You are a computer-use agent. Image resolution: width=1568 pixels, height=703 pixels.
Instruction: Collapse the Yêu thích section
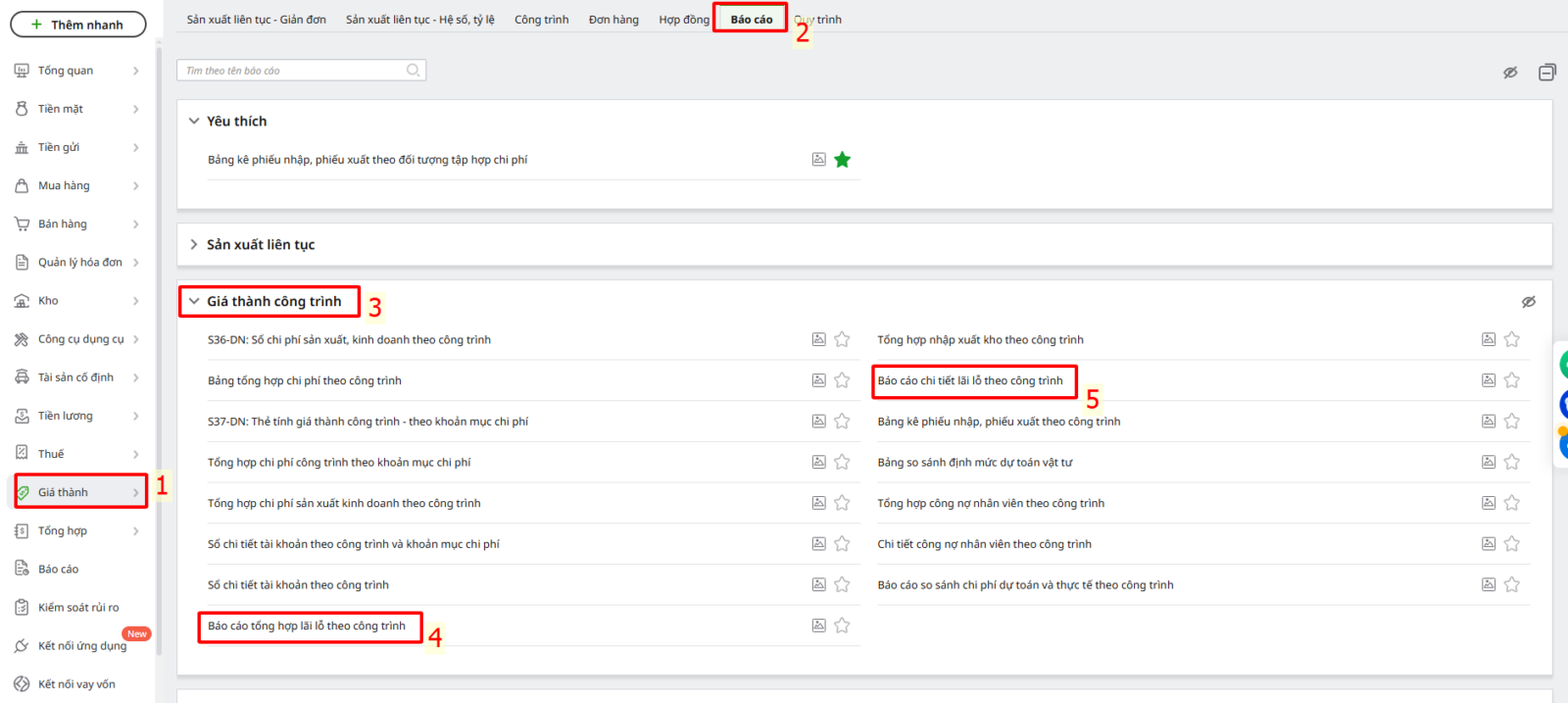coord(194,121)
